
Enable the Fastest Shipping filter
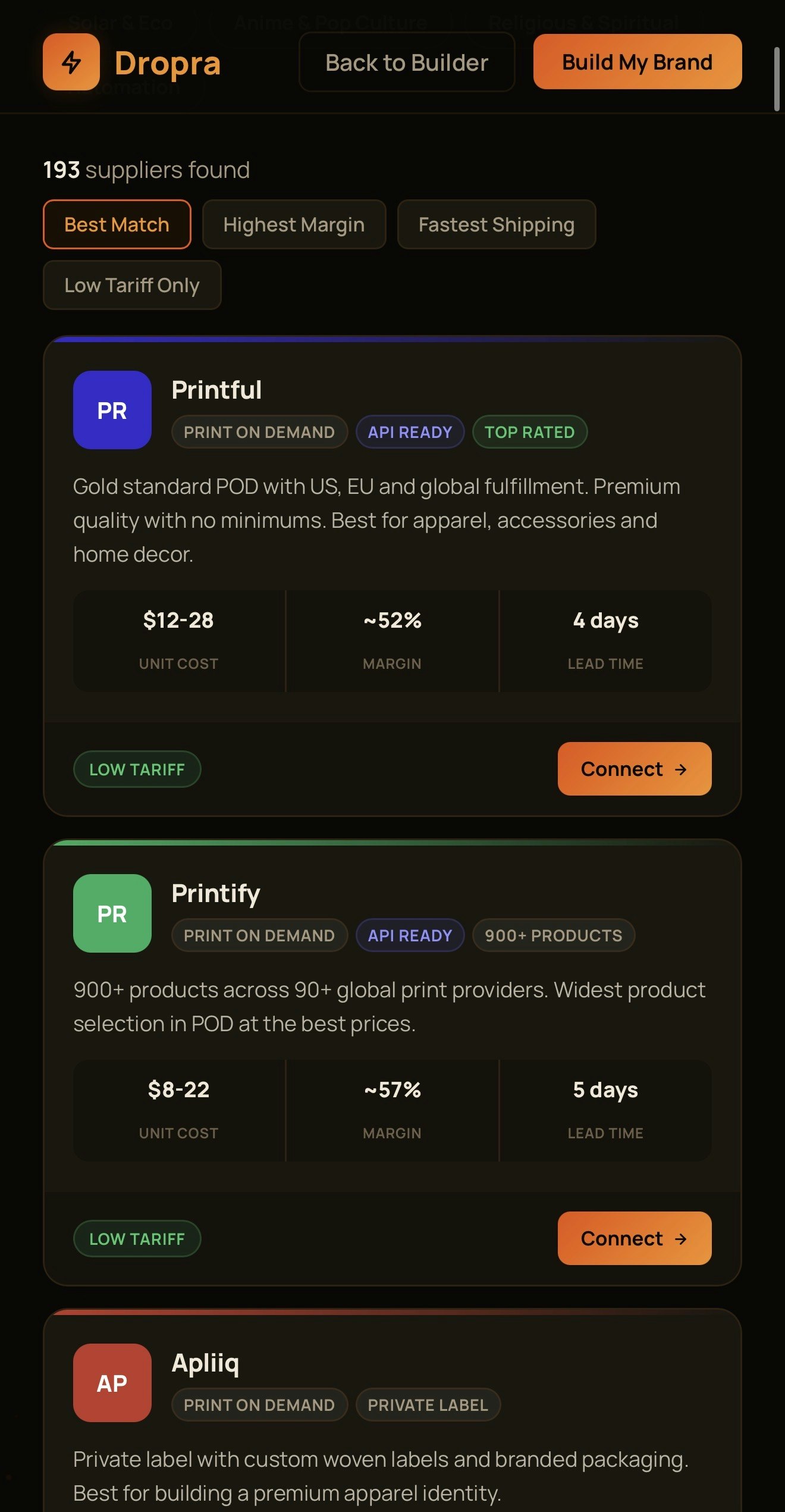(497, 224)
